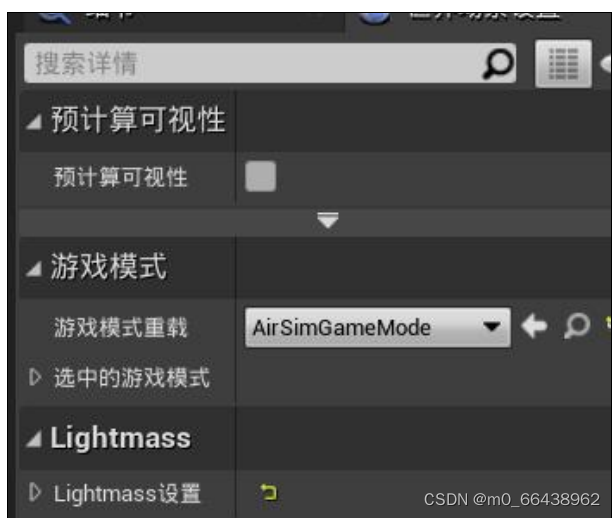Collapse the 游戏模式 section triangle

[x=34, y=269]
